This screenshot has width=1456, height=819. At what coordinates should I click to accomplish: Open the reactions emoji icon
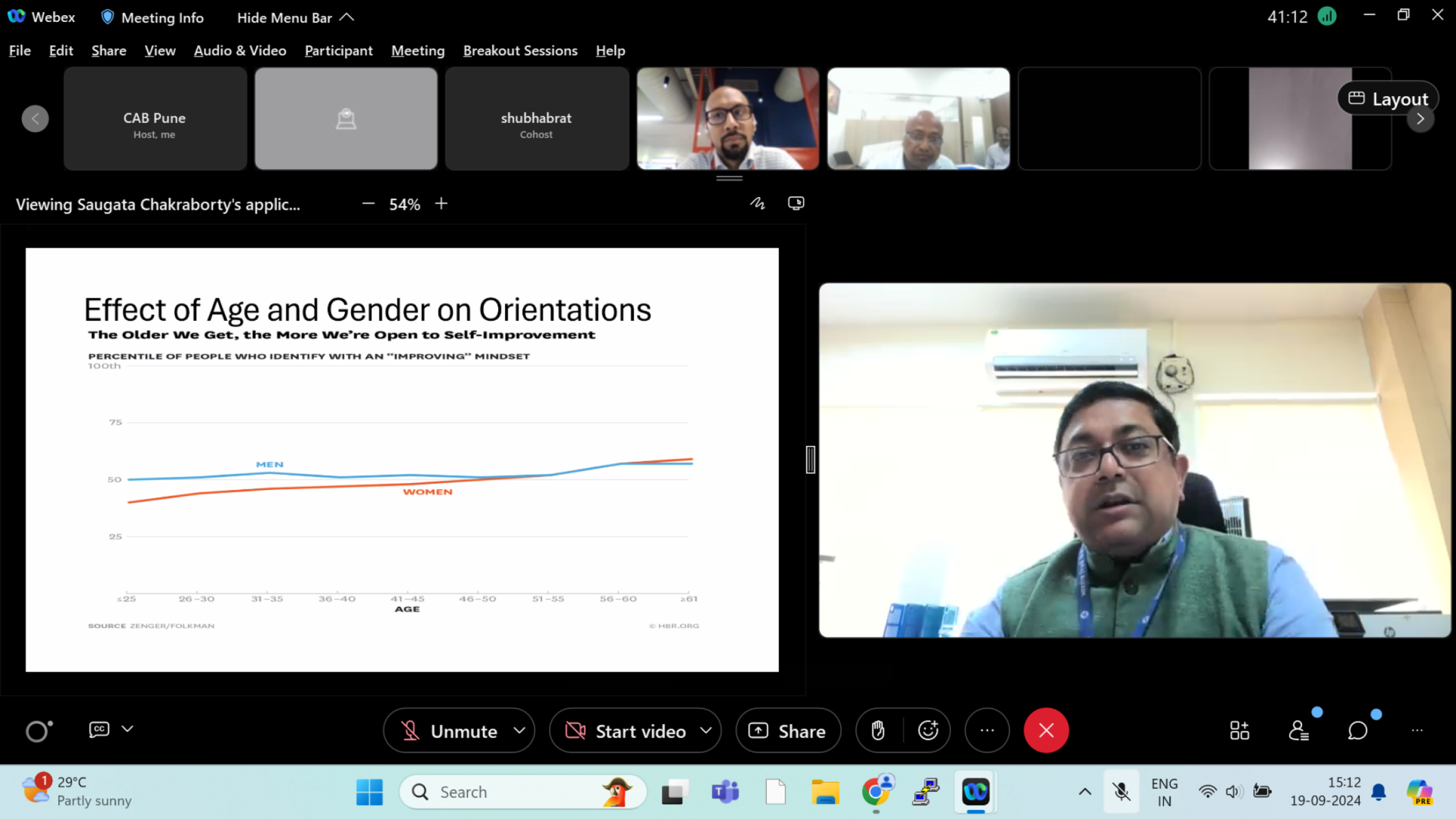tap(928, 730)
